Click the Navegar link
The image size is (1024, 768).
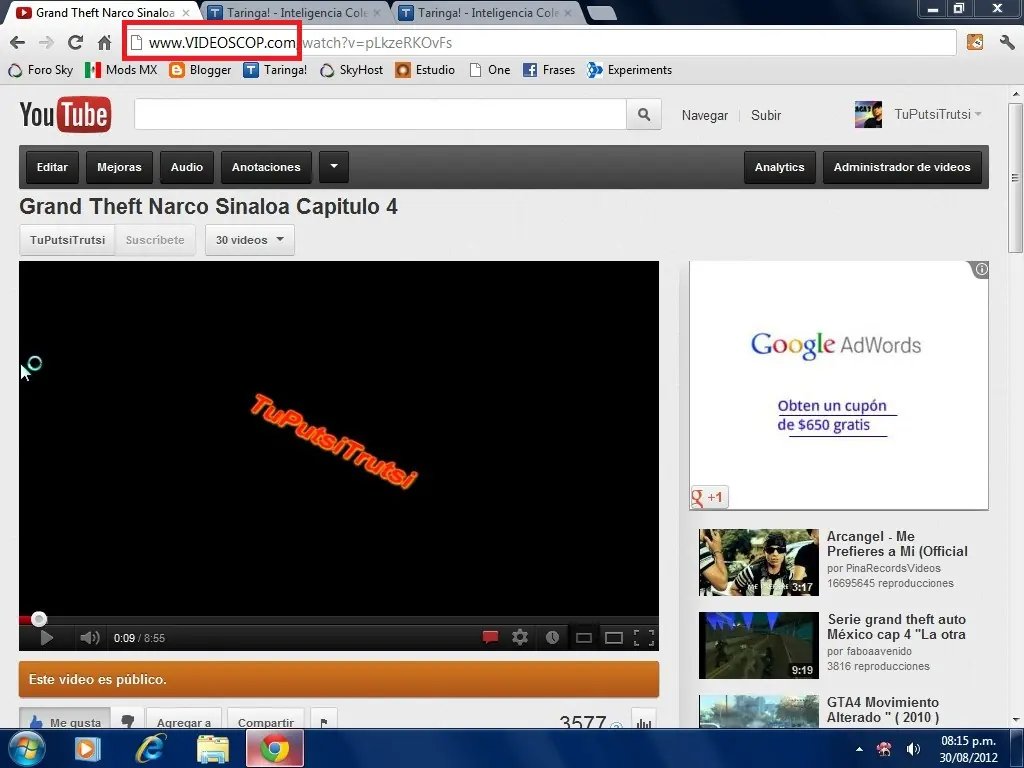click(705, 116)
